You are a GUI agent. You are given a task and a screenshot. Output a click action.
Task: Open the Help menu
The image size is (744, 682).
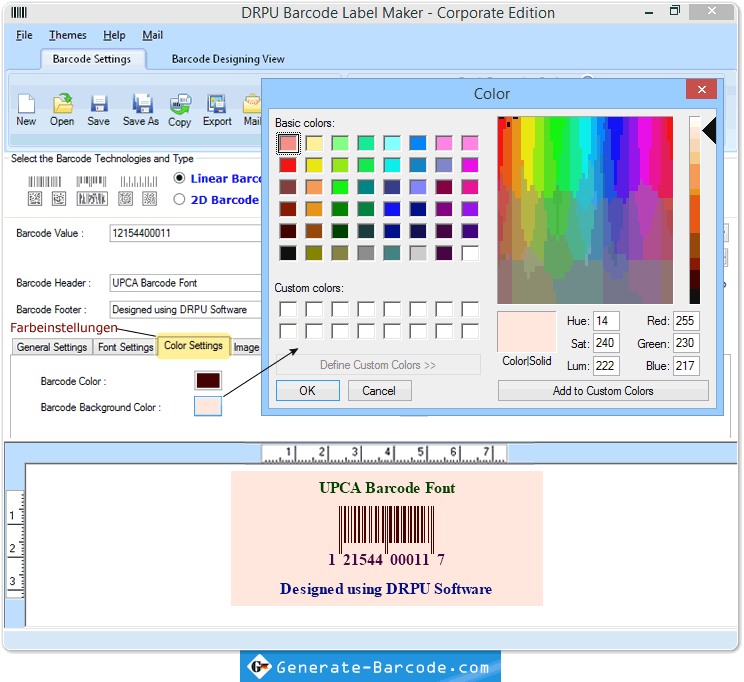tap(114, 35)
